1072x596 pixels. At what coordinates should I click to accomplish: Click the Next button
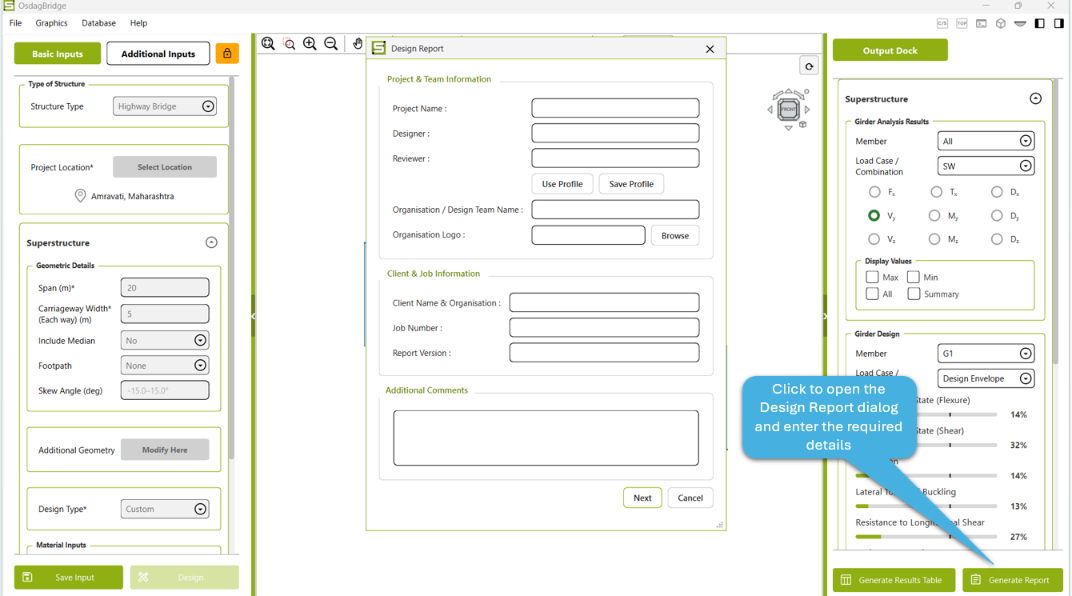click(x=643, y=498)
